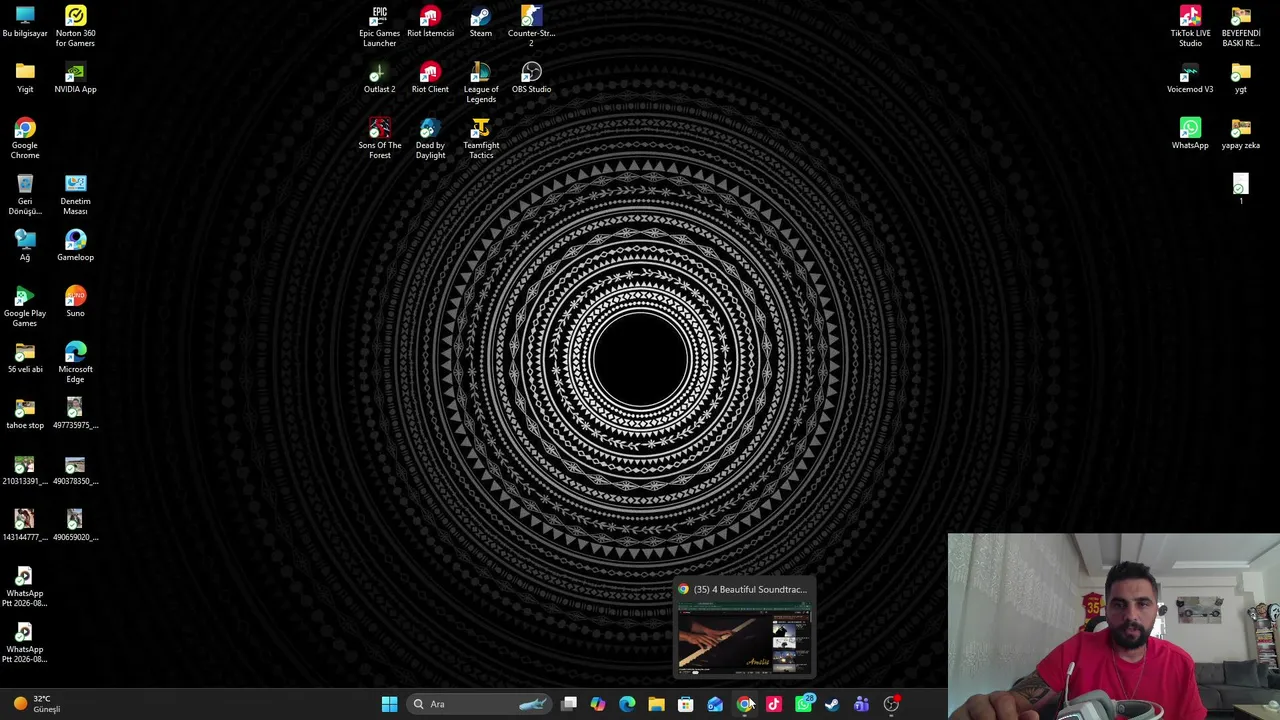
Task: Open Microsoft Teams from the taskbar
Action: tap(861, 704)
